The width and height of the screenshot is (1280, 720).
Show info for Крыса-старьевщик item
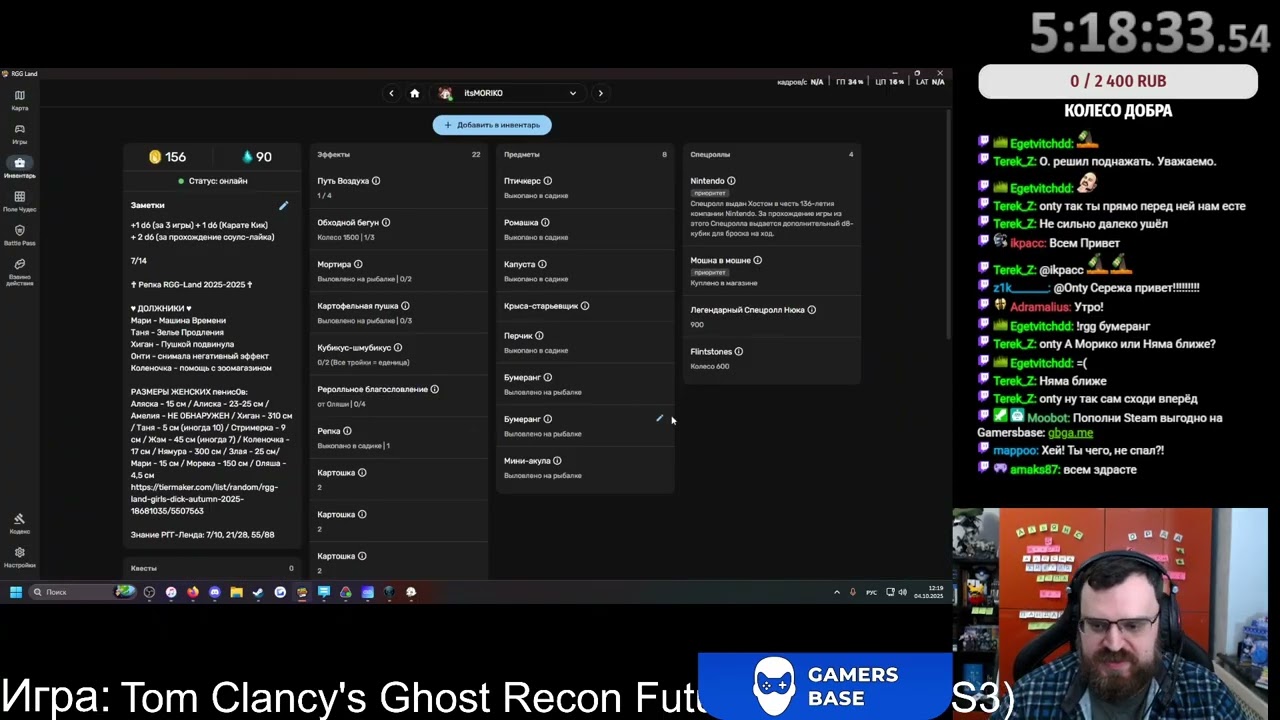coord(585,306)
